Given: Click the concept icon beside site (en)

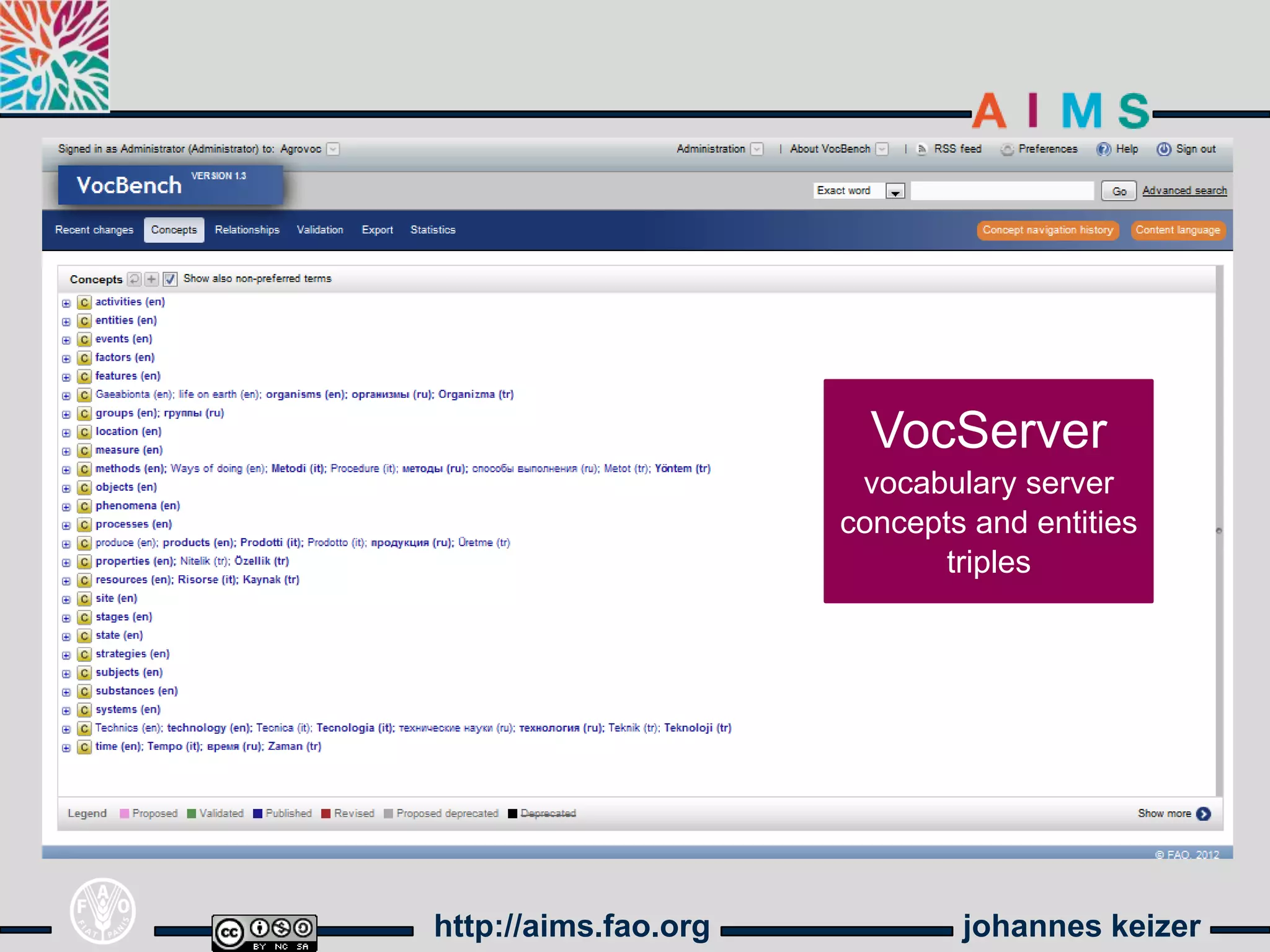Looking at the screenshot, I should [84, 599].
